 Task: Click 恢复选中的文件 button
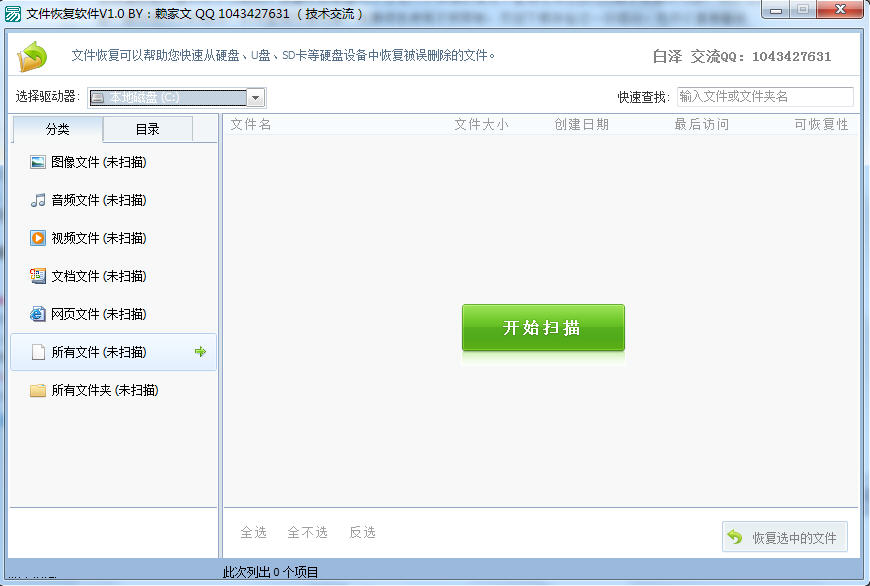point(785,537)
